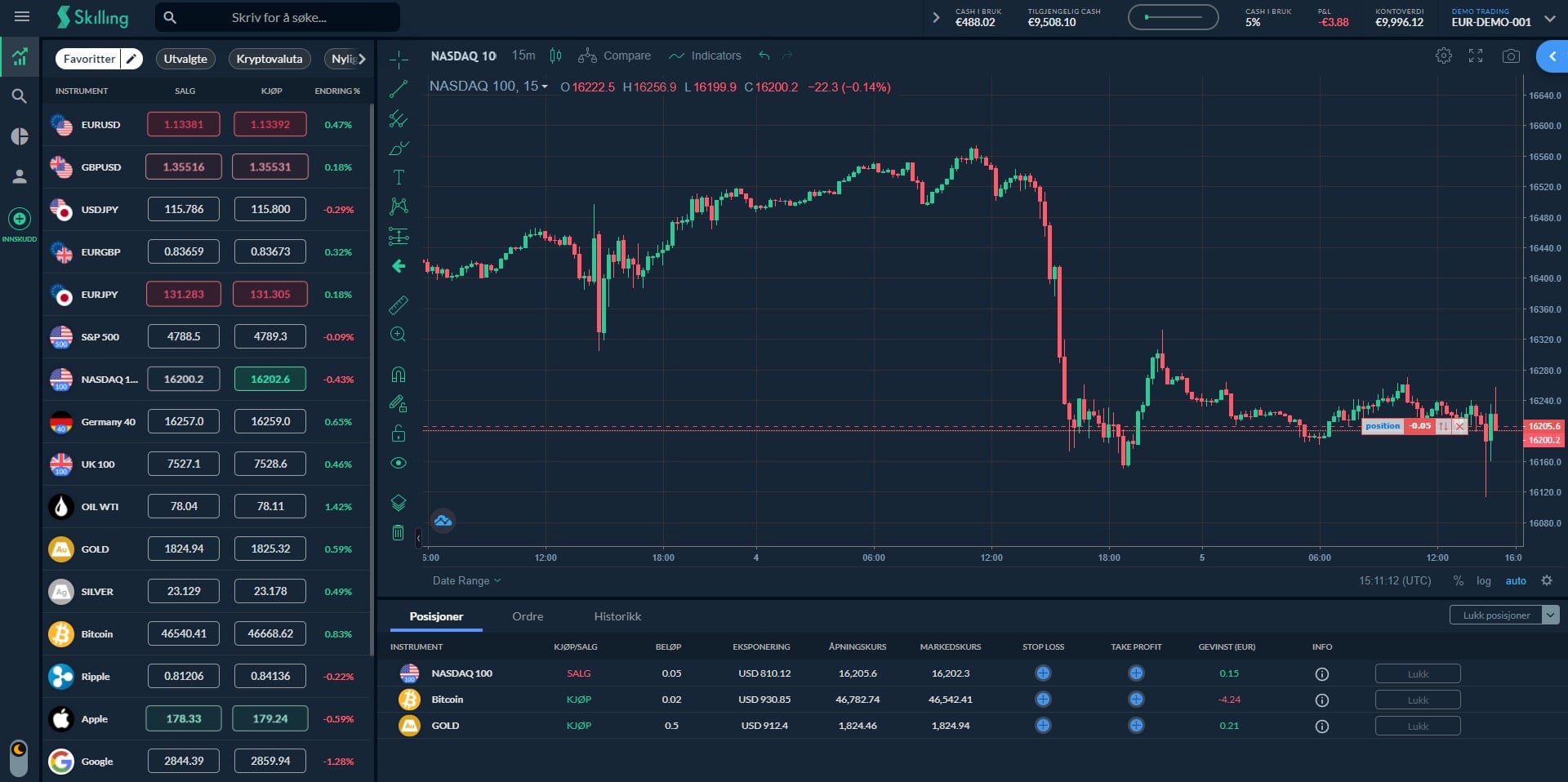This screenshot has width=1568, height=782.
Task: Open the candlestick chart style selector
Action: click(x=556, y=56)
